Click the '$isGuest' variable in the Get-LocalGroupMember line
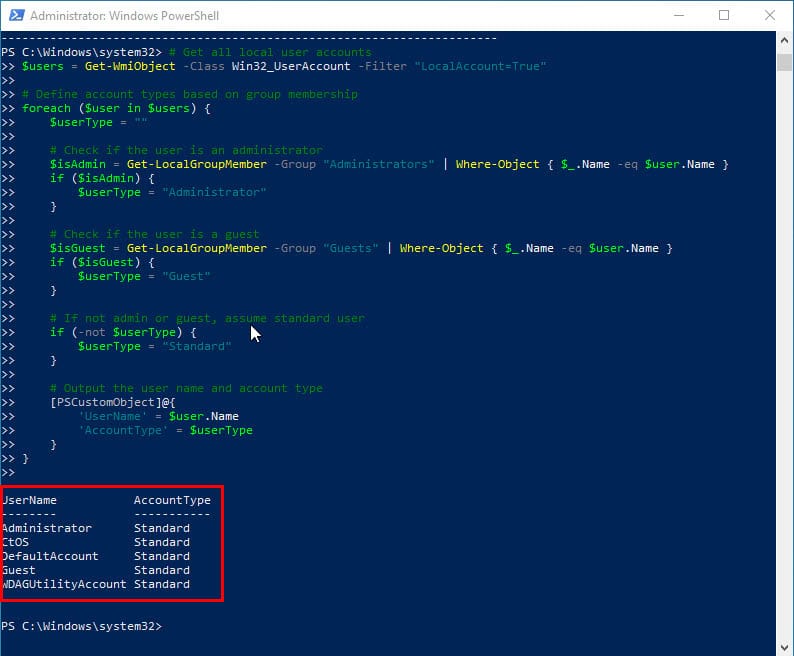 [x=78, y=248]
